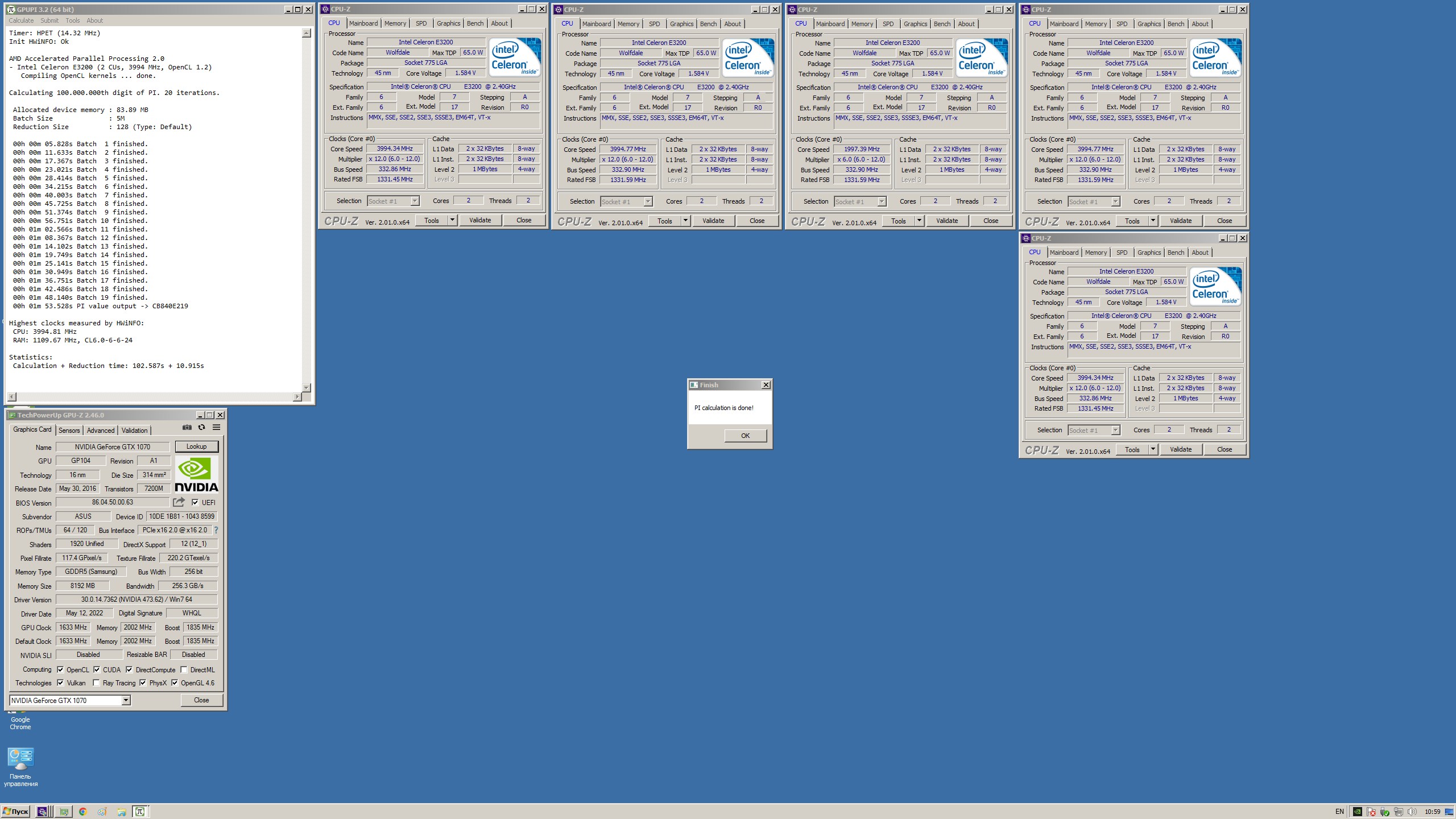Click the NVIDIA tray icon
1456x819 pixels.
(x=1358, y=812)
